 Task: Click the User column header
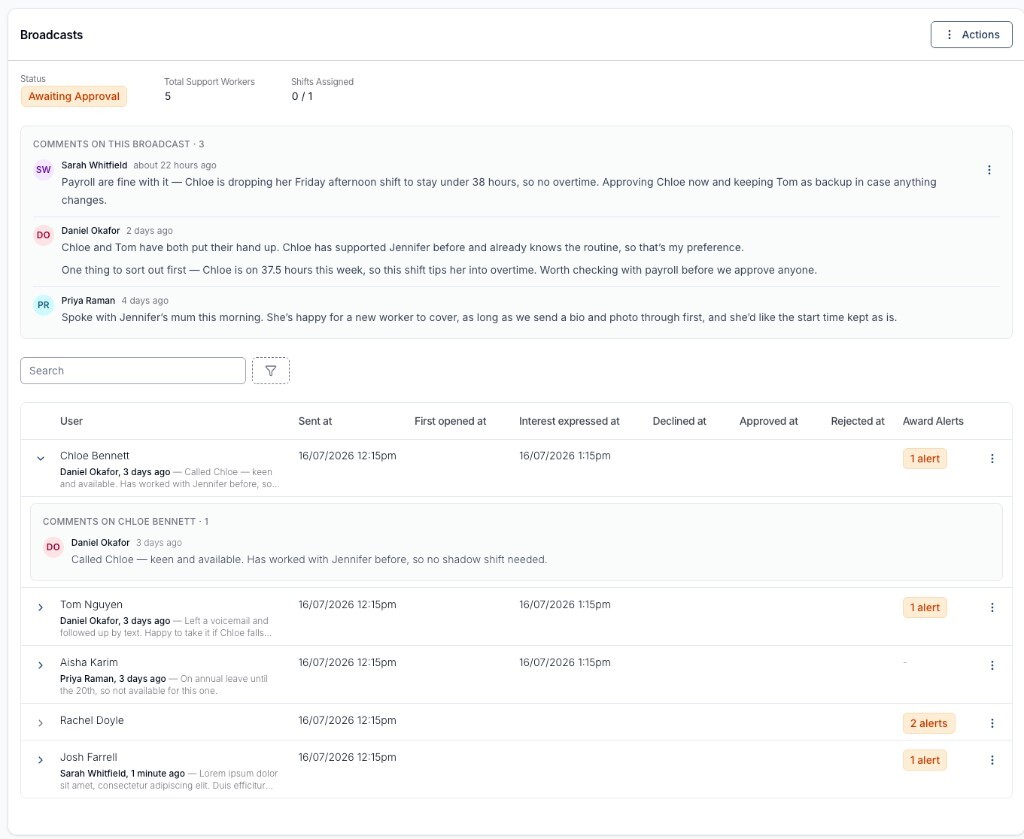(x=71, y=421)
